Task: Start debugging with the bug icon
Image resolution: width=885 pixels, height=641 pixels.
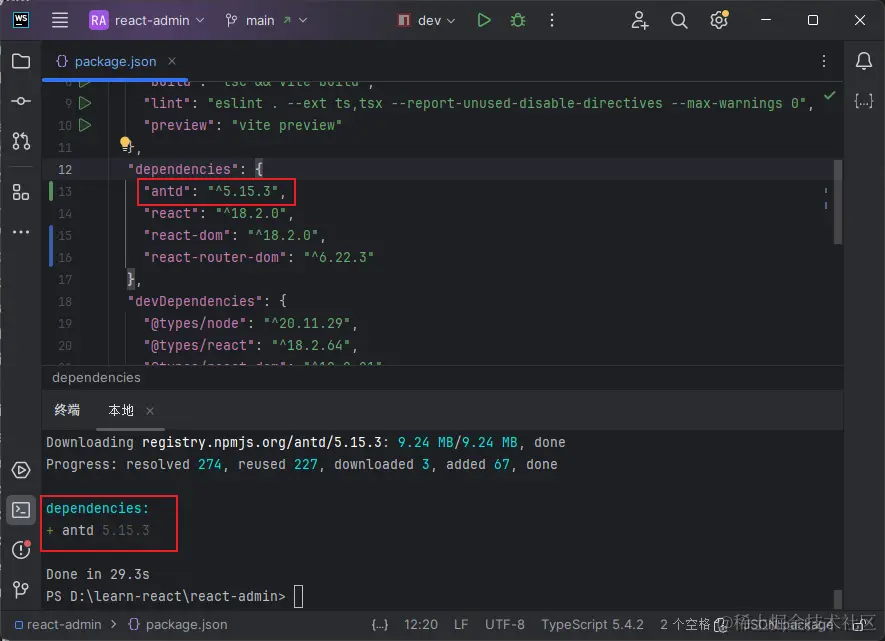Action: tap(518, 20)
